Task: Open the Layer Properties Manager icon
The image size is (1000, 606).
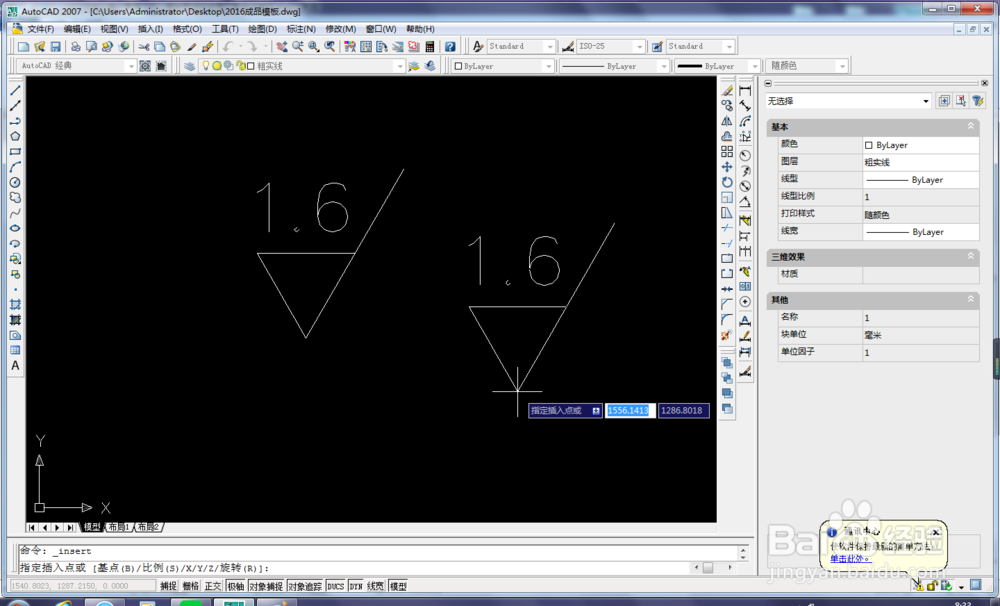Action: click(189, 66)
